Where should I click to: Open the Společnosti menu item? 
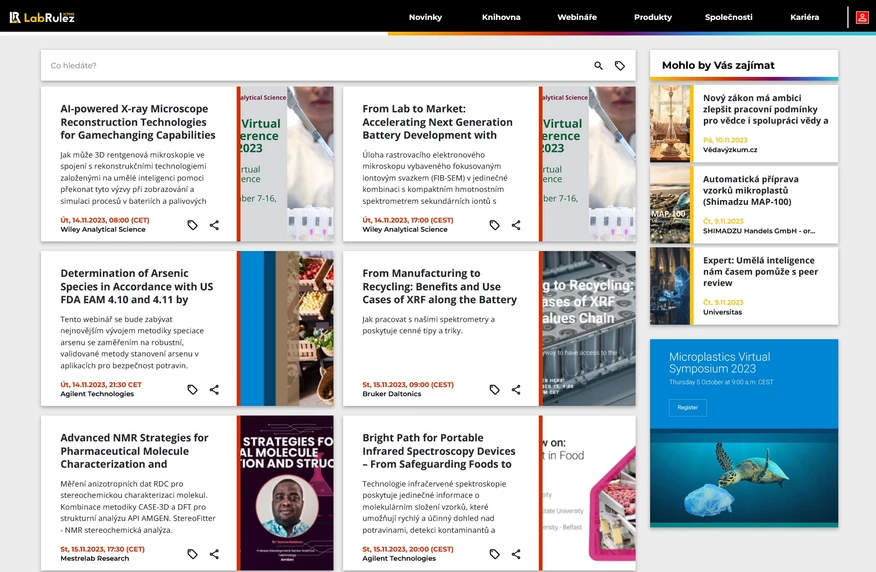pos(729,17)
